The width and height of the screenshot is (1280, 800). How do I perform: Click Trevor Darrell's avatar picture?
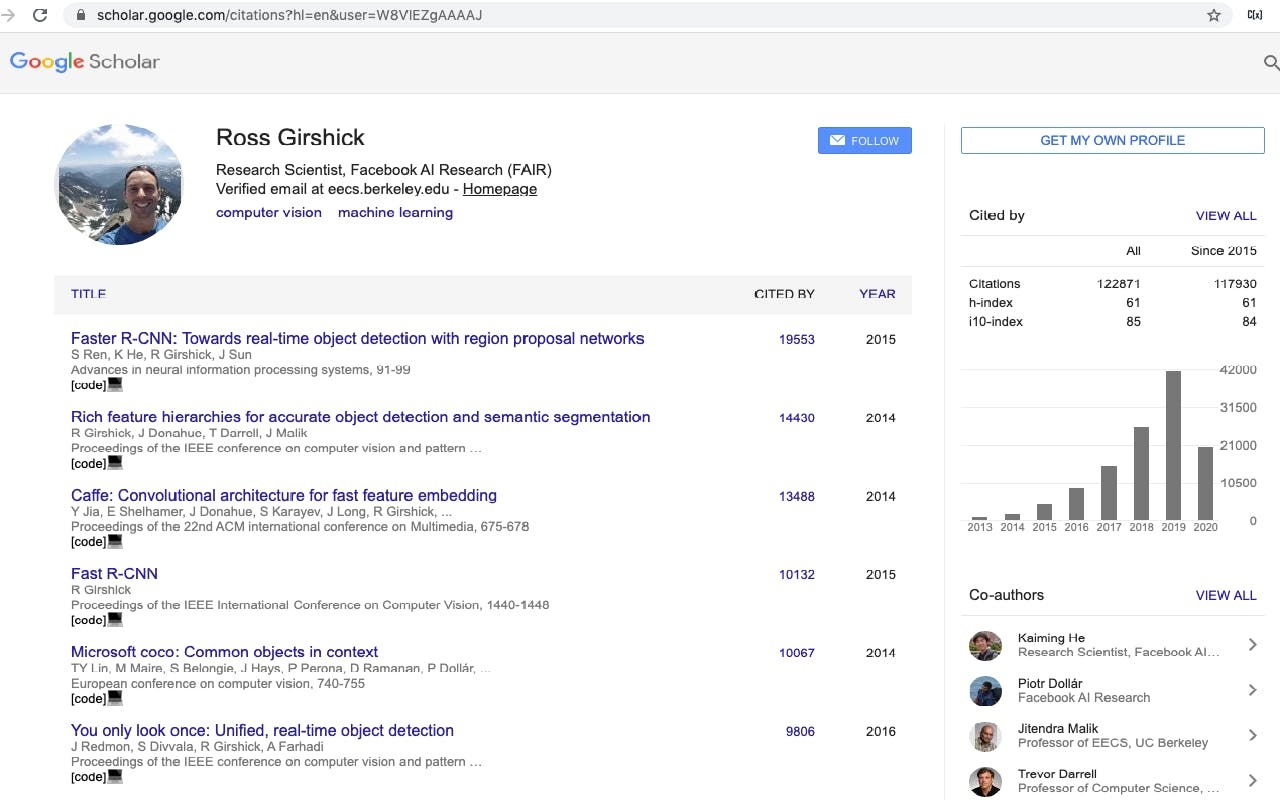coord(985,781)
